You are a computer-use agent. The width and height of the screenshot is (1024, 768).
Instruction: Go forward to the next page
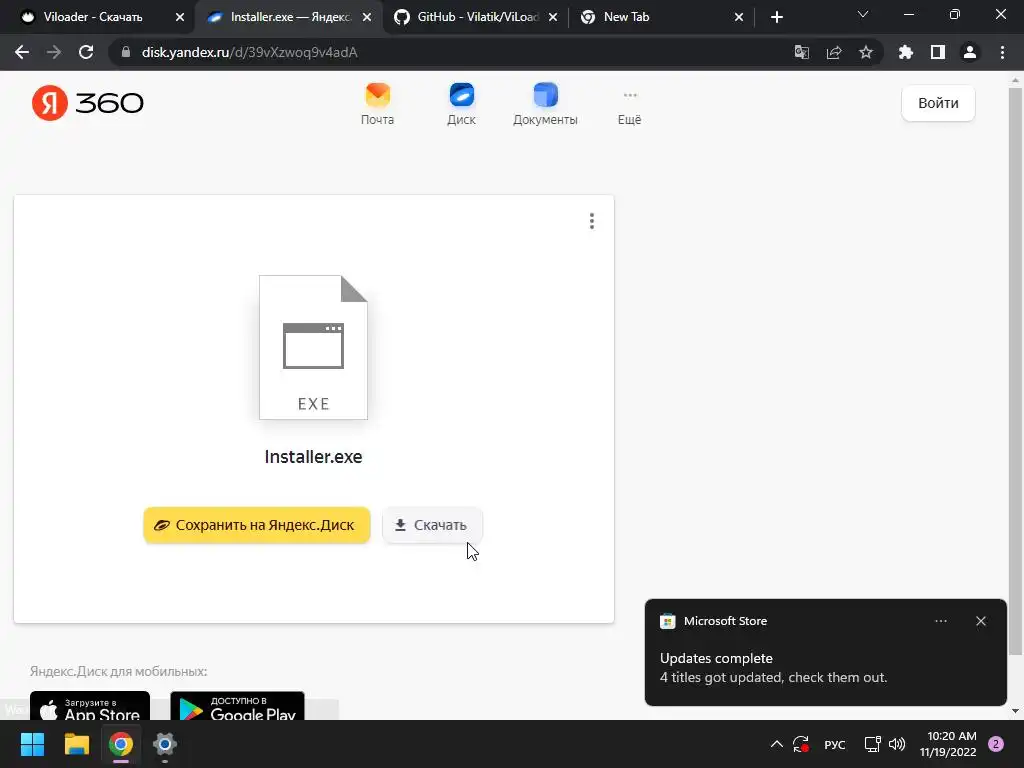[x=54, y=52]
